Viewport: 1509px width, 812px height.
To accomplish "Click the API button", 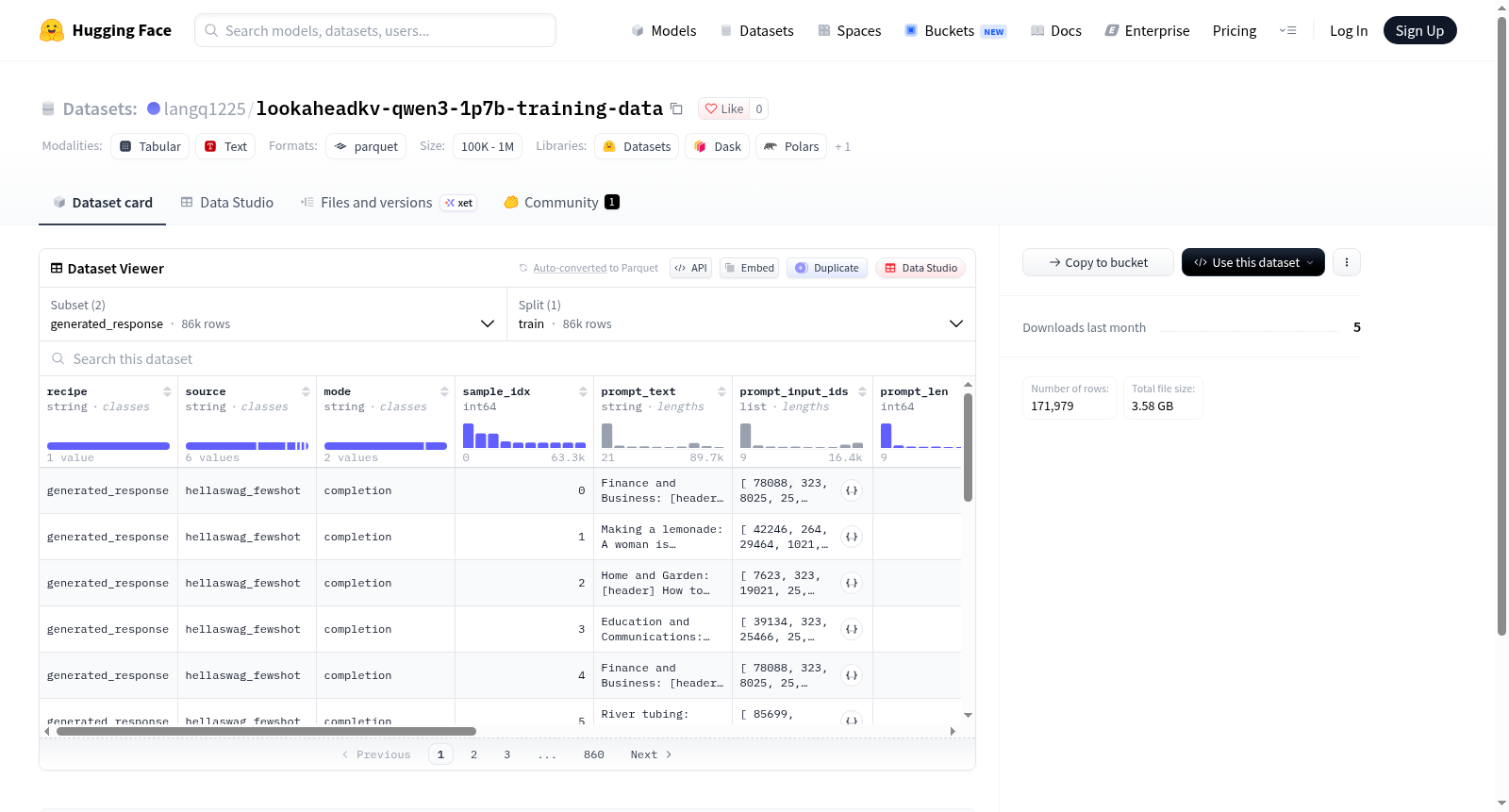I will click(690, 268).
